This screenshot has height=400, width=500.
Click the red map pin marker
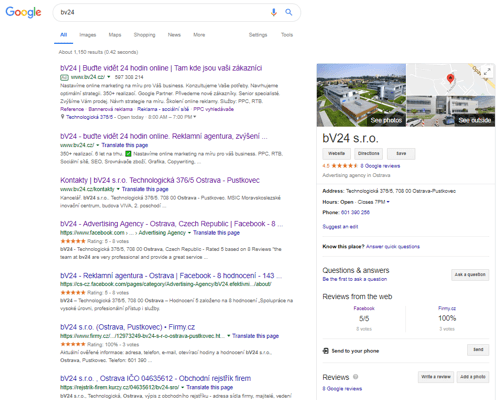450,79
